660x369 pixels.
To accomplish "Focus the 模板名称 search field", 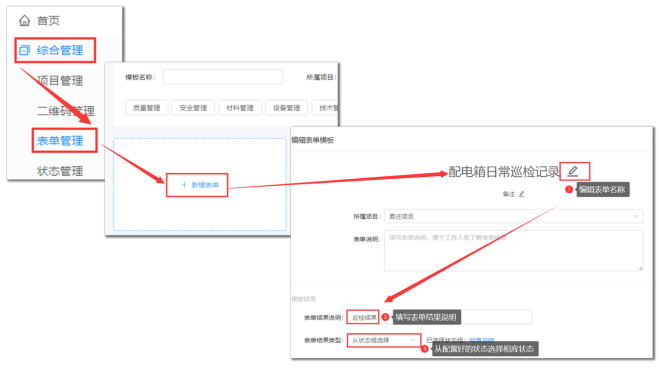I will [223, 77].
